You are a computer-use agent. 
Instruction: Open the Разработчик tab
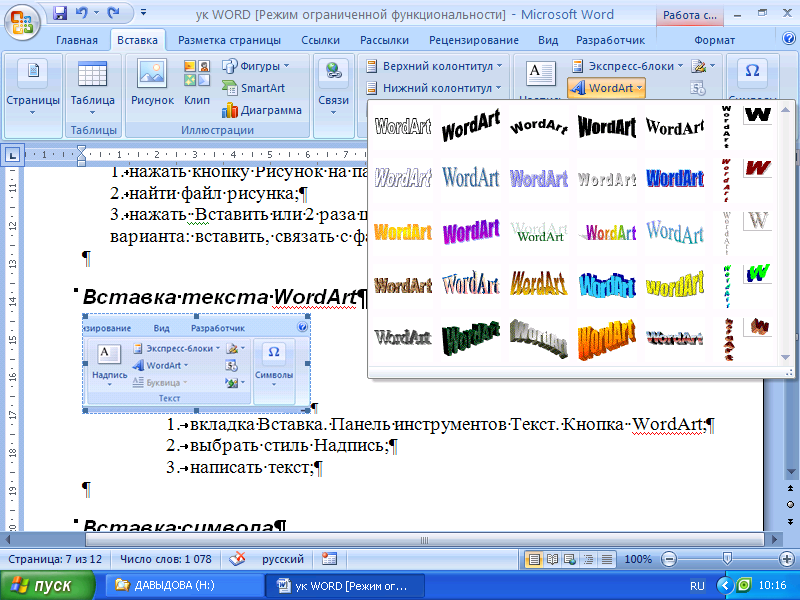tap(610, 40)
